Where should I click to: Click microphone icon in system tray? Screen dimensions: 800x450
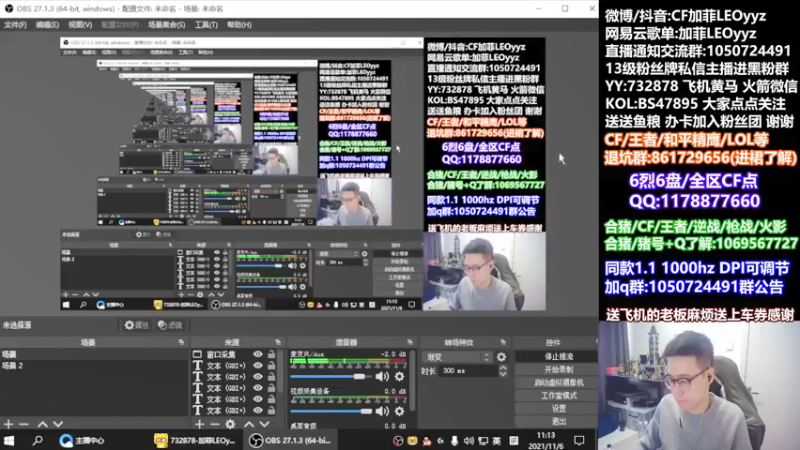coord(454,441)
